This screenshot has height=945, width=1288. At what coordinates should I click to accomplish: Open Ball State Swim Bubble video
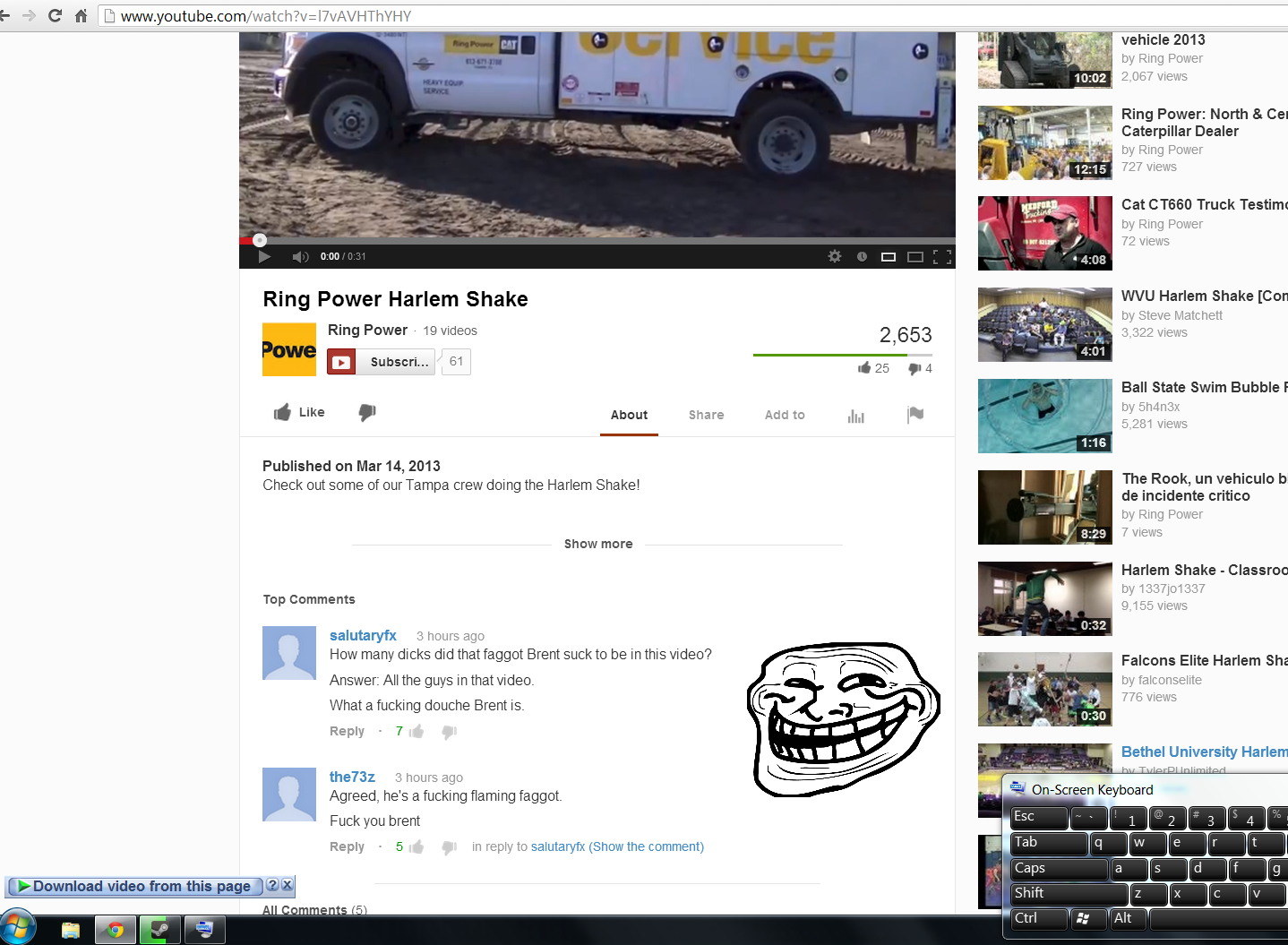tap(1045, 416)
